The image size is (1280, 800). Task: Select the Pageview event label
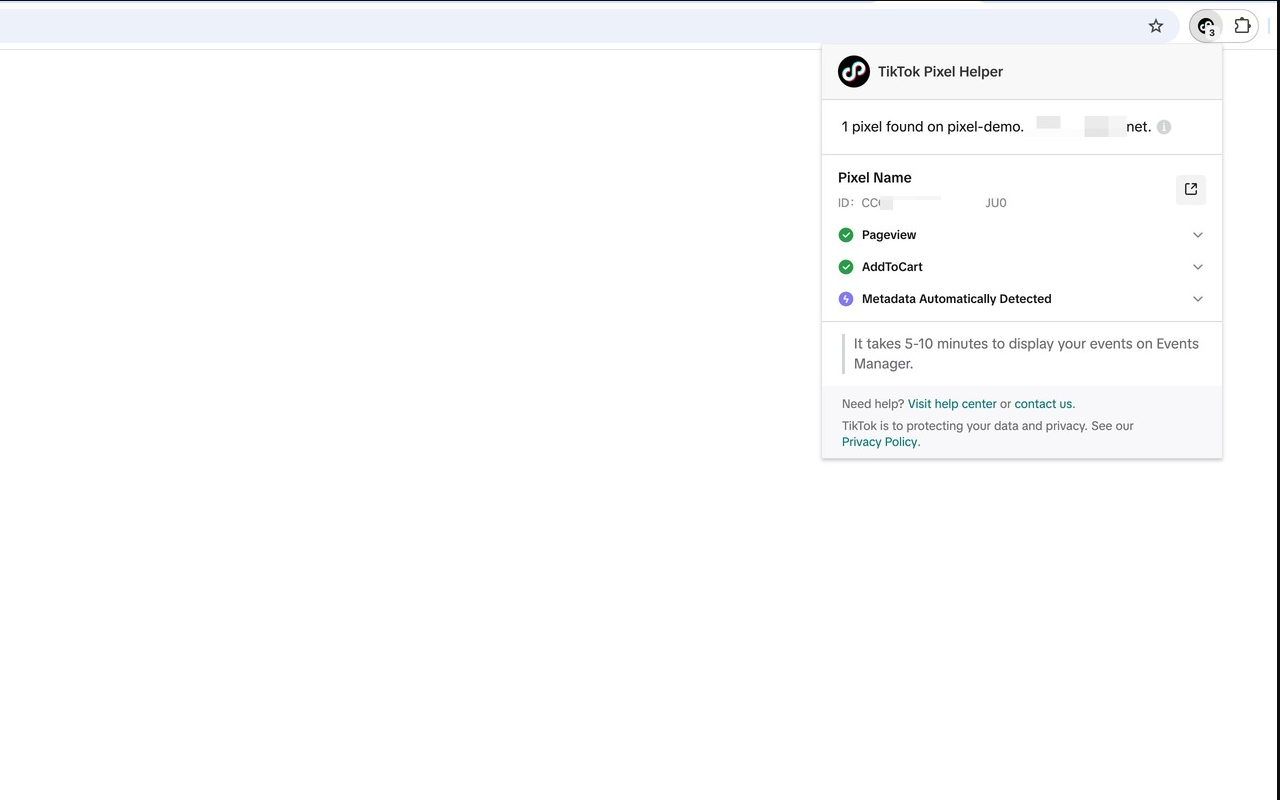click(x=889, y=235)
